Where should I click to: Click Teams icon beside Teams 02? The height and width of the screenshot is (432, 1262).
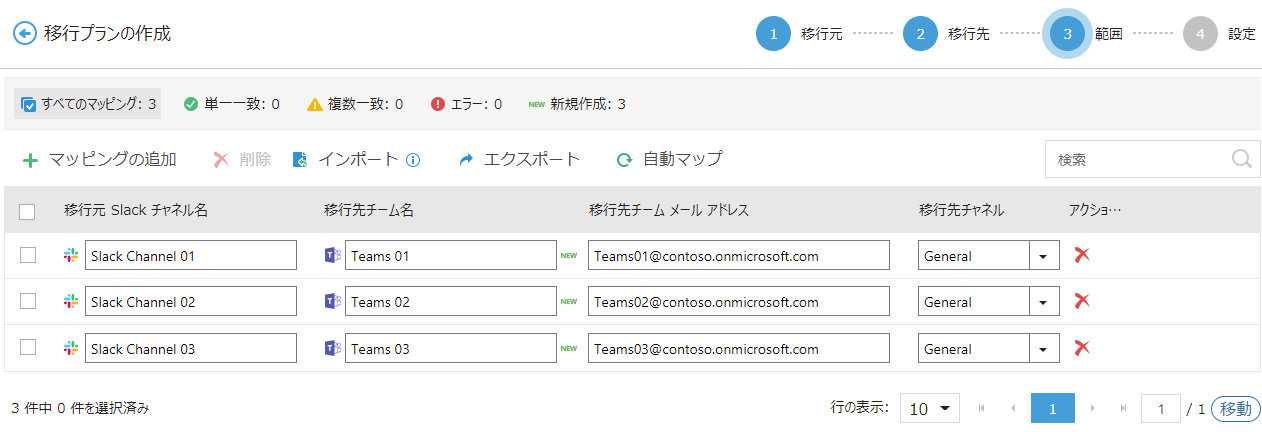333,301
